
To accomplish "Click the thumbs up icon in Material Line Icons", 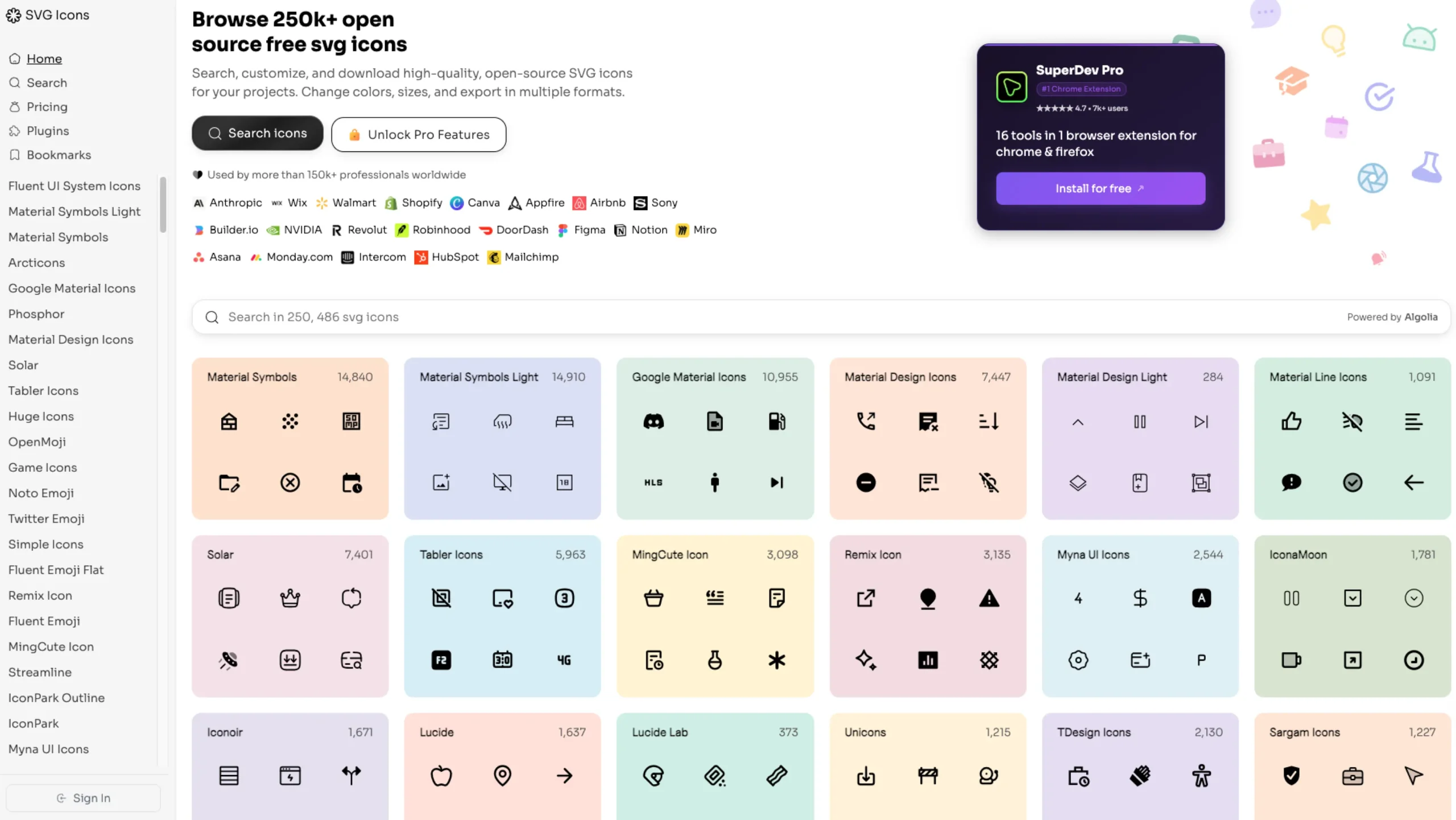I will [1290, 421].
